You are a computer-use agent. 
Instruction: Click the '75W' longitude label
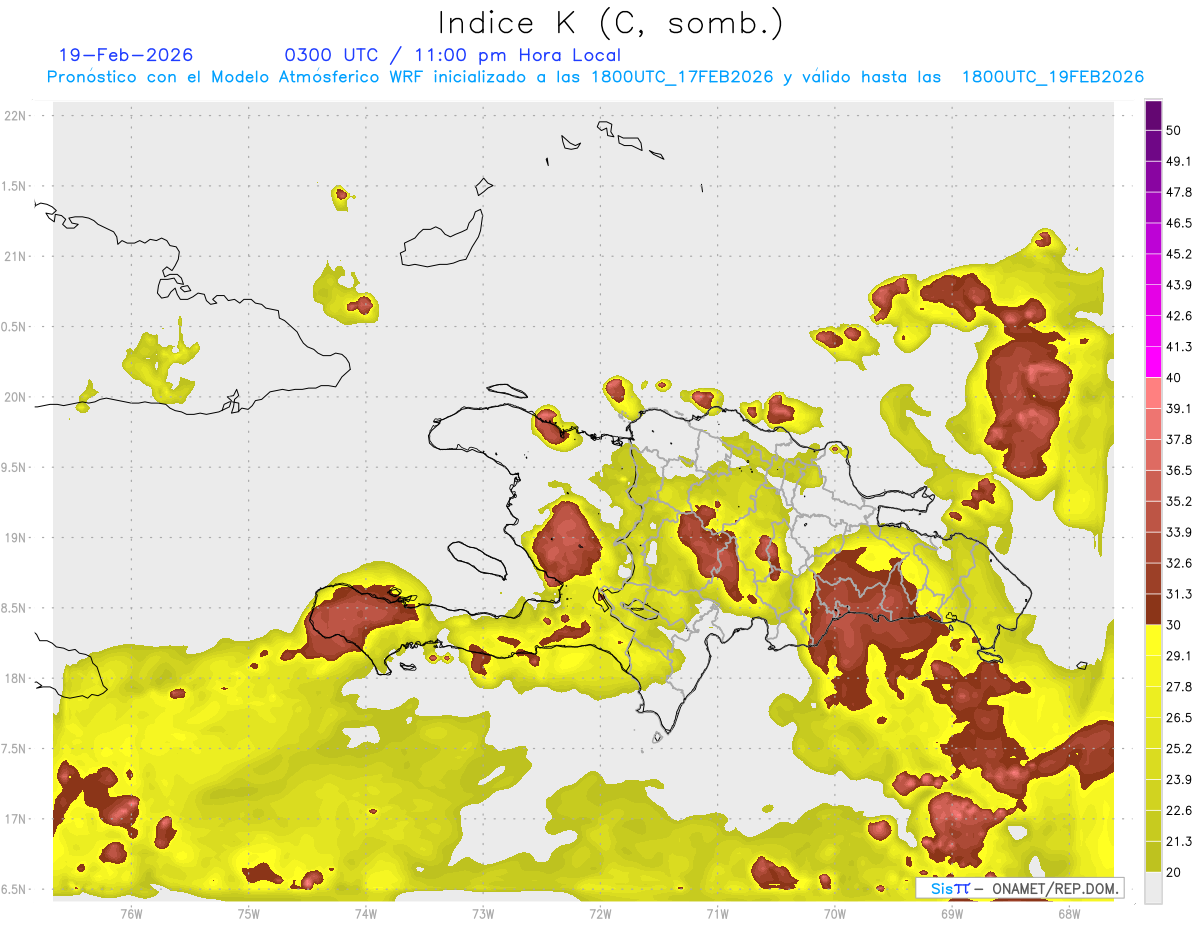[248, 913]
